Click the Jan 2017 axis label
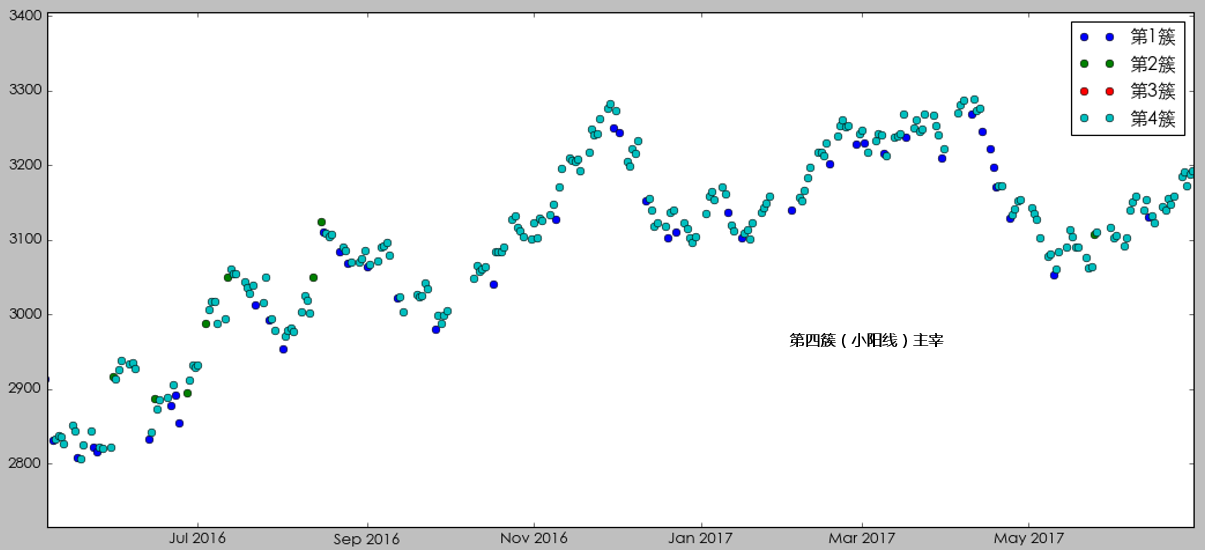Viewport: 1205px width, 550px height. click(701, 538)
